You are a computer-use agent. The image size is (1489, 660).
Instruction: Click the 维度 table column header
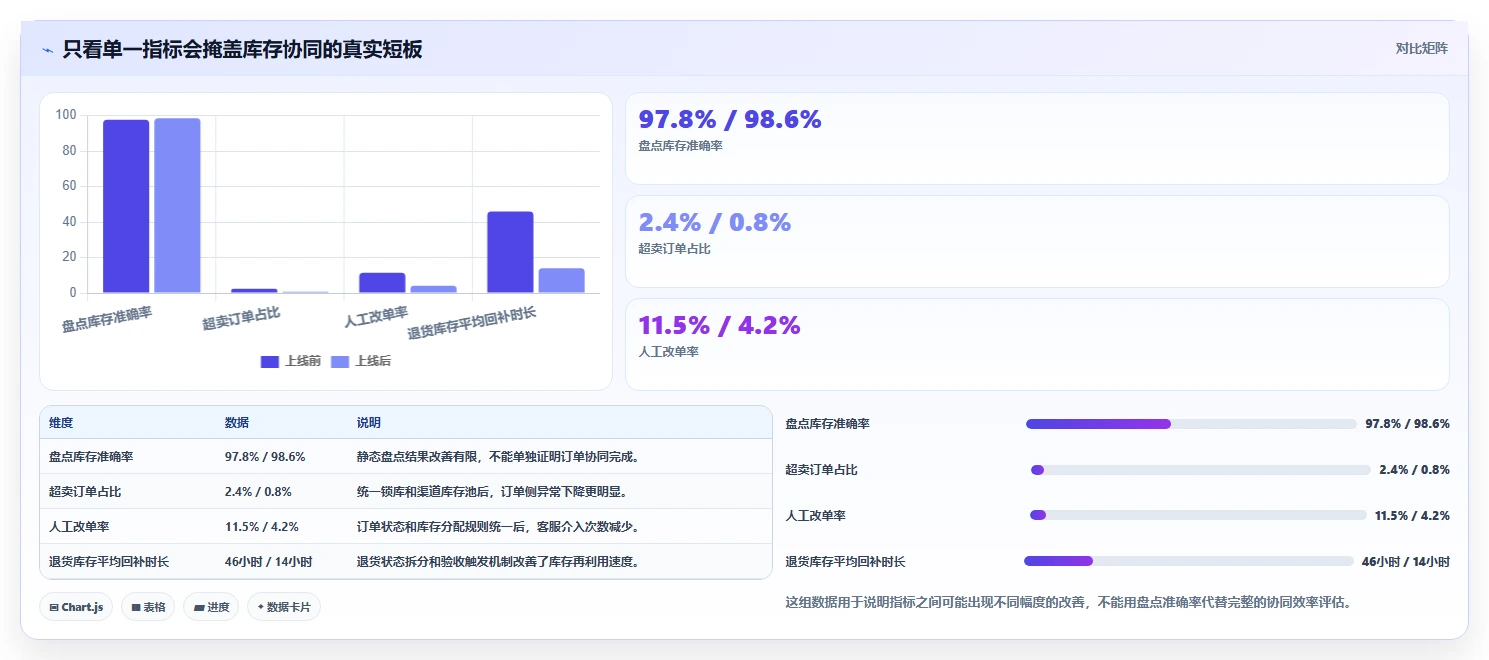click(x=61, y=423)
